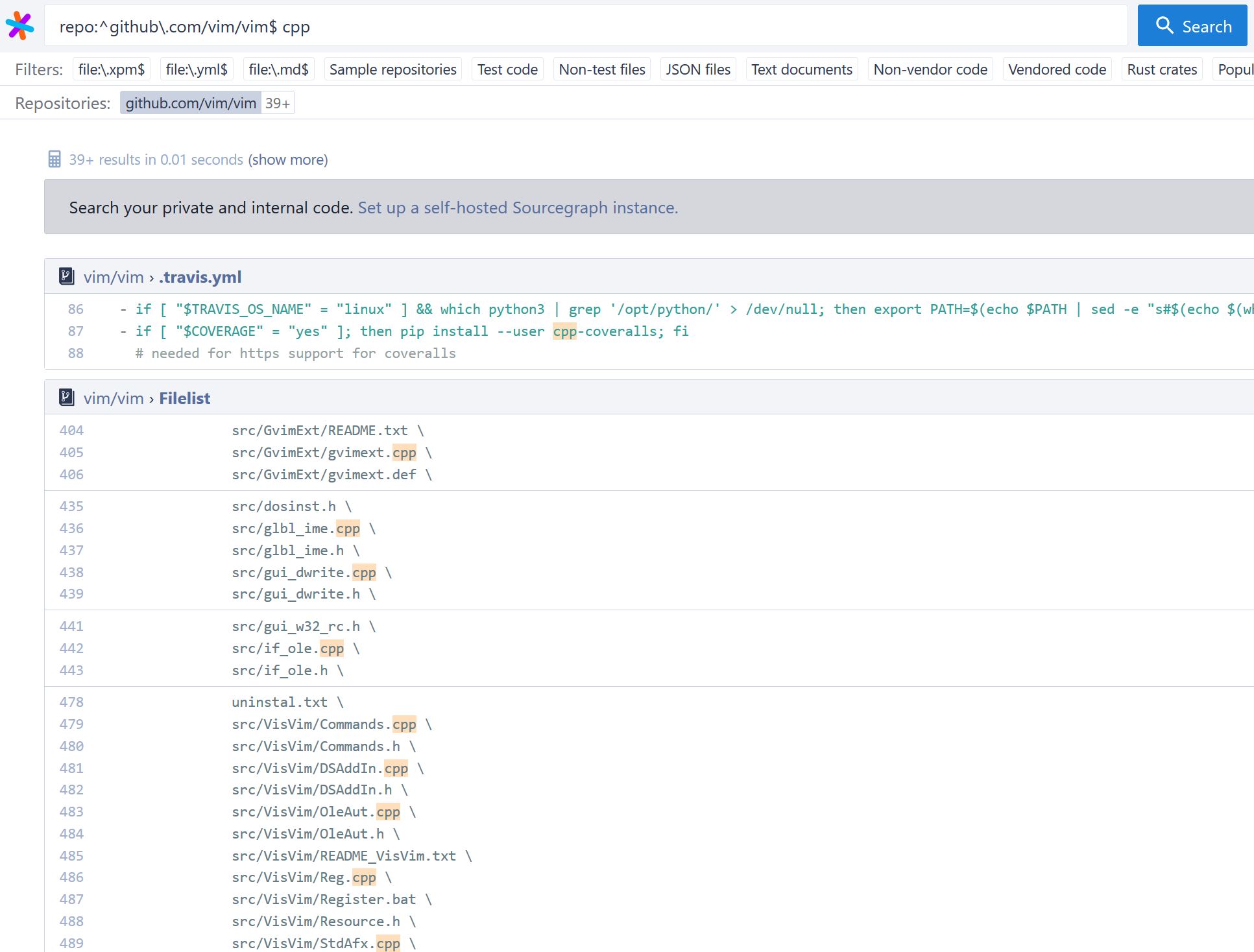This screenshot has height=952, width=1254.
Task: Click src/VisVim/StdAfx.cpp line
Action: tap(649, 944)
